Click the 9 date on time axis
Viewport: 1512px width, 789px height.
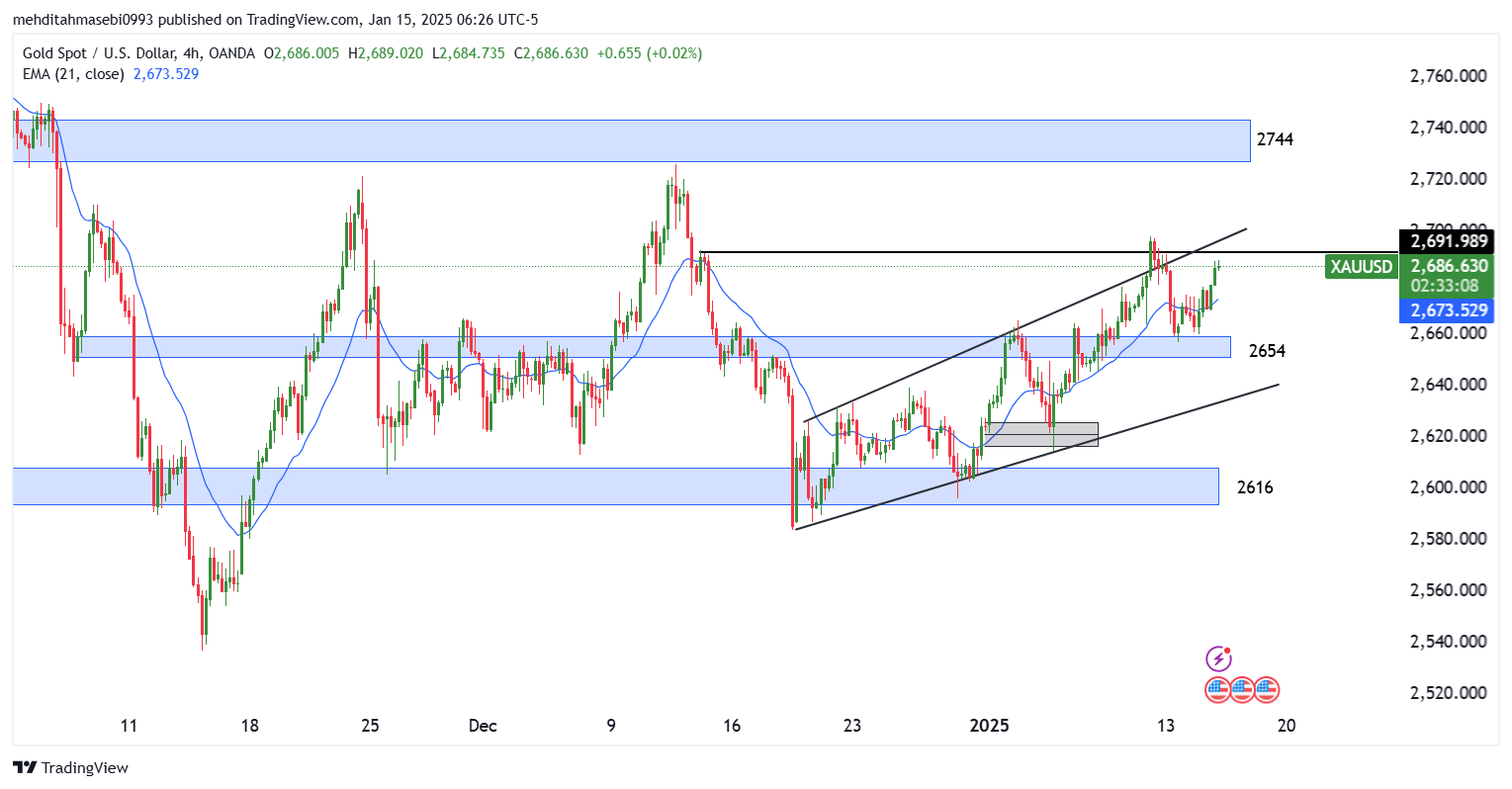pos(611,726)
